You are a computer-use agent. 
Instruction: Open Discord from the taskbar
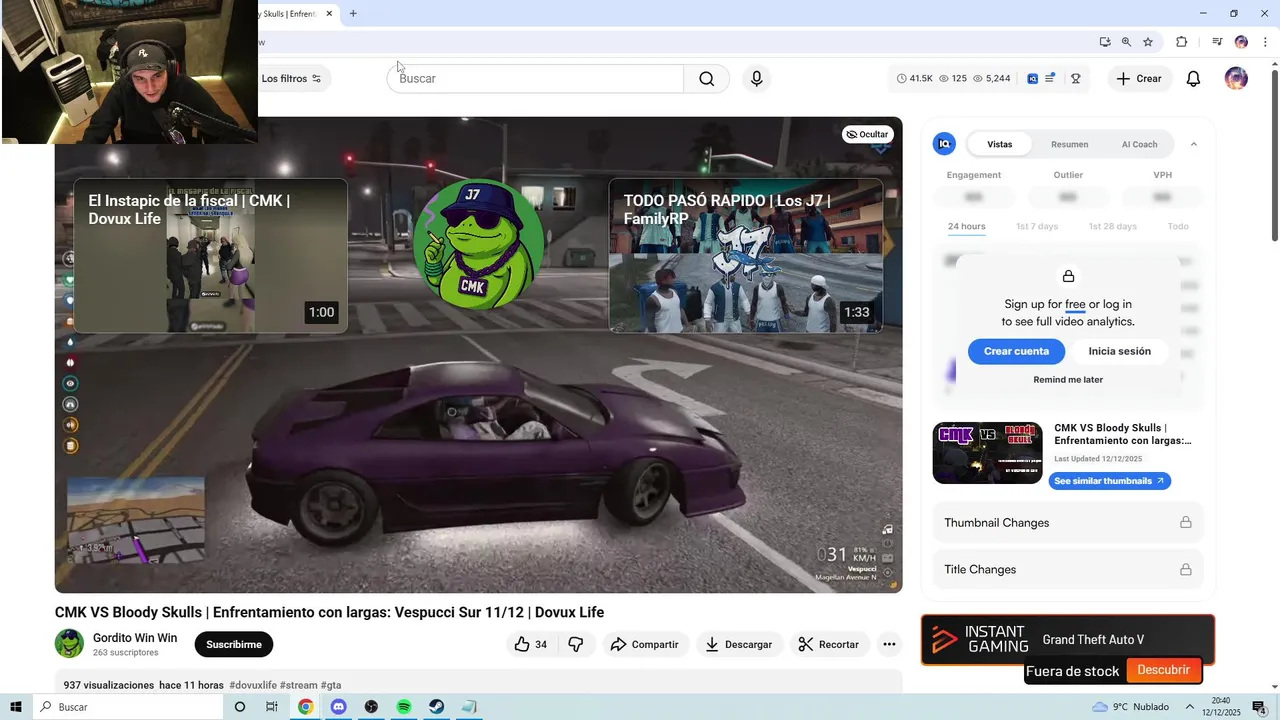338,707
